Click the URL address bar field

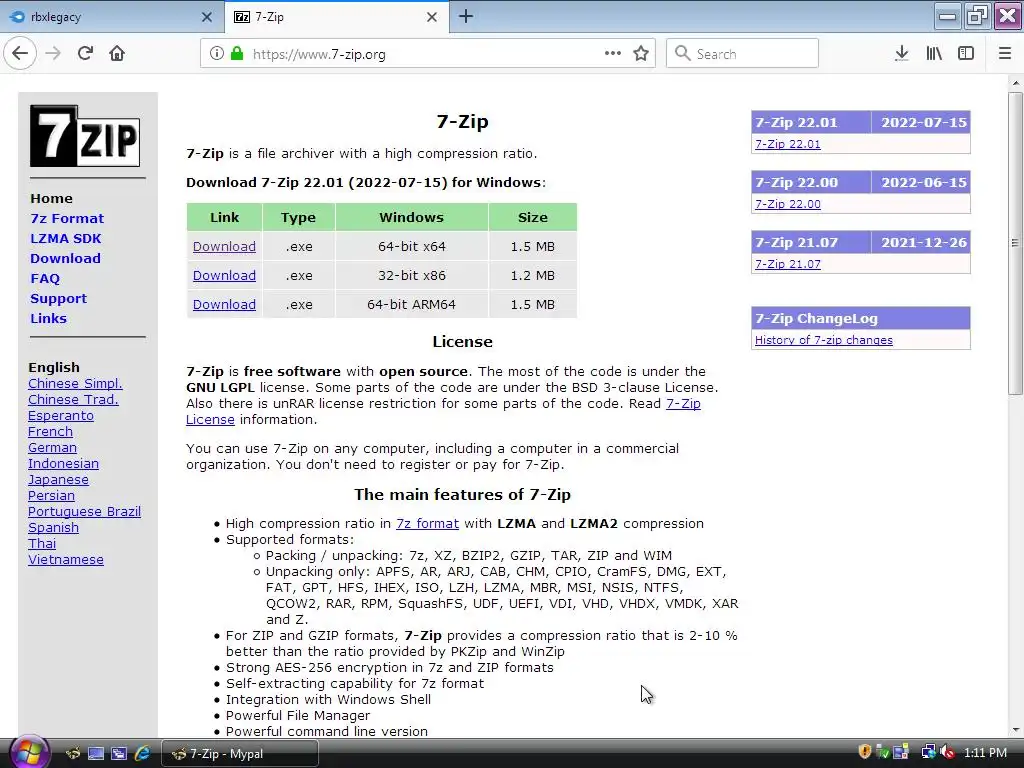(x=428, y=54)
